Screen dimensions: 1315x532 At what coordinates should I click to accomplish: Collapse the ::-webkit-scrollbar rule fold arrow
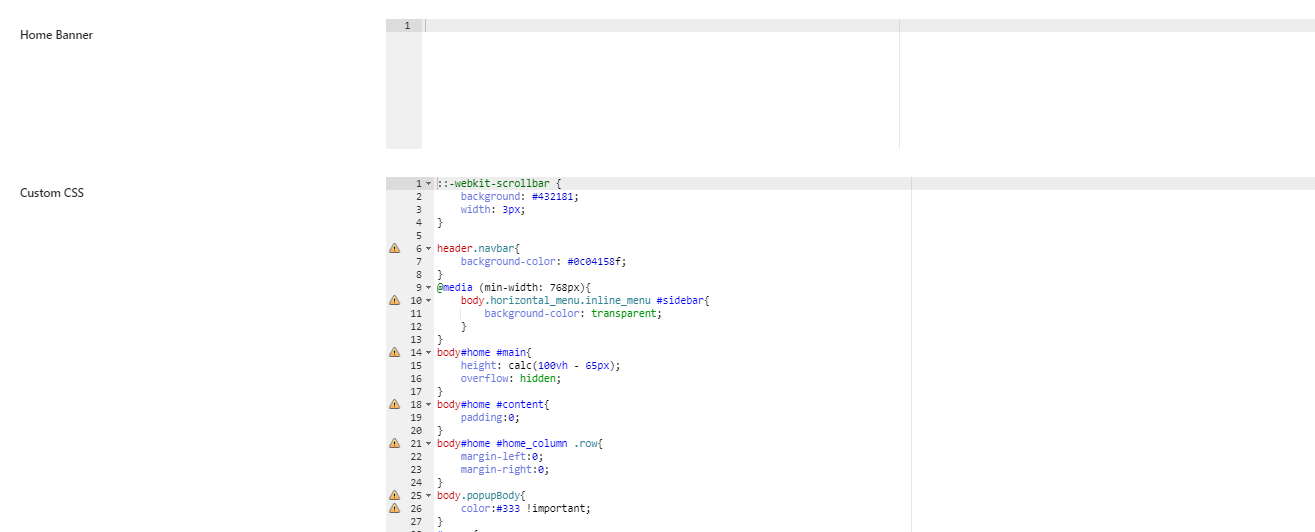428,184
